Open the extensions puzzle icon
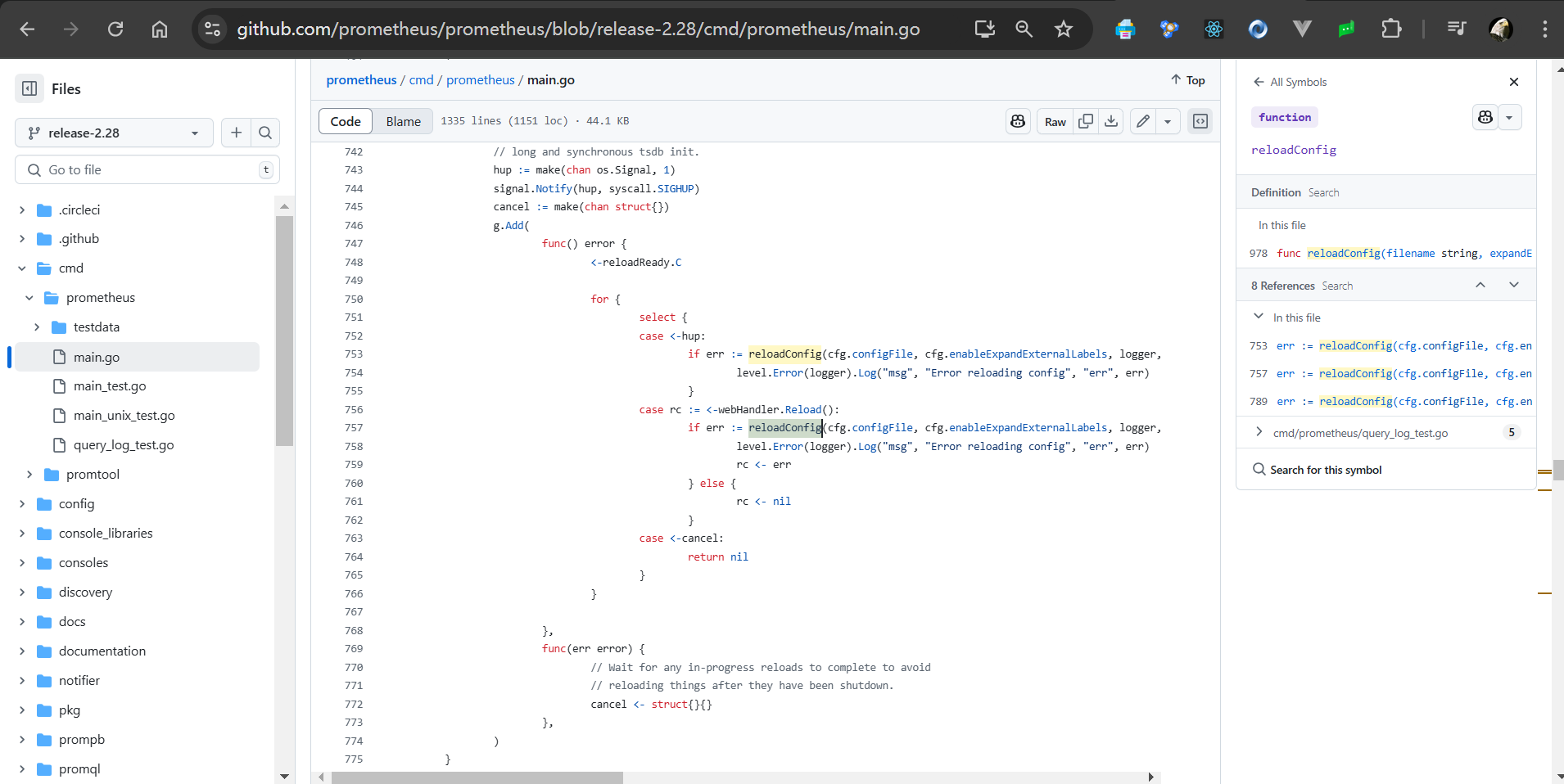Viewport: 1564px width, 784px height. [x=1391, y=29]
